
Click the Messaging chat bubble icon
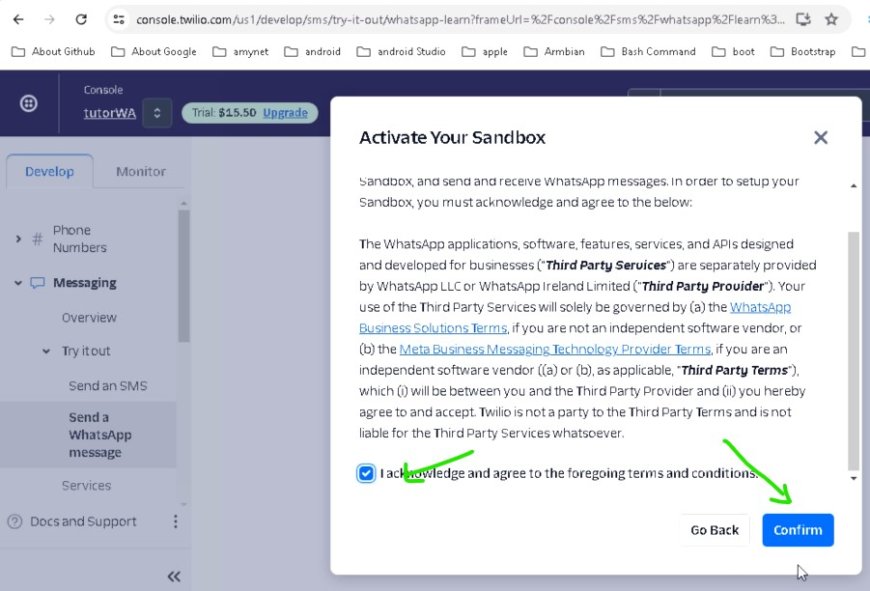(x=37, y=283)
